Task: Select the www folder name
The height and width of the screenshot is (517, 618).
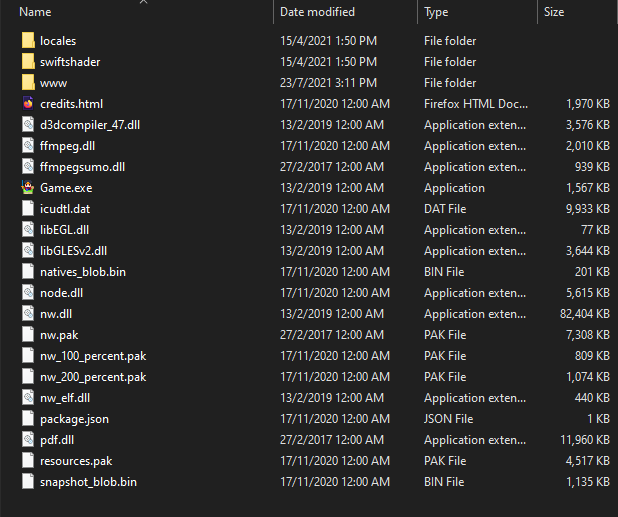Action: [x=54, y=83]
